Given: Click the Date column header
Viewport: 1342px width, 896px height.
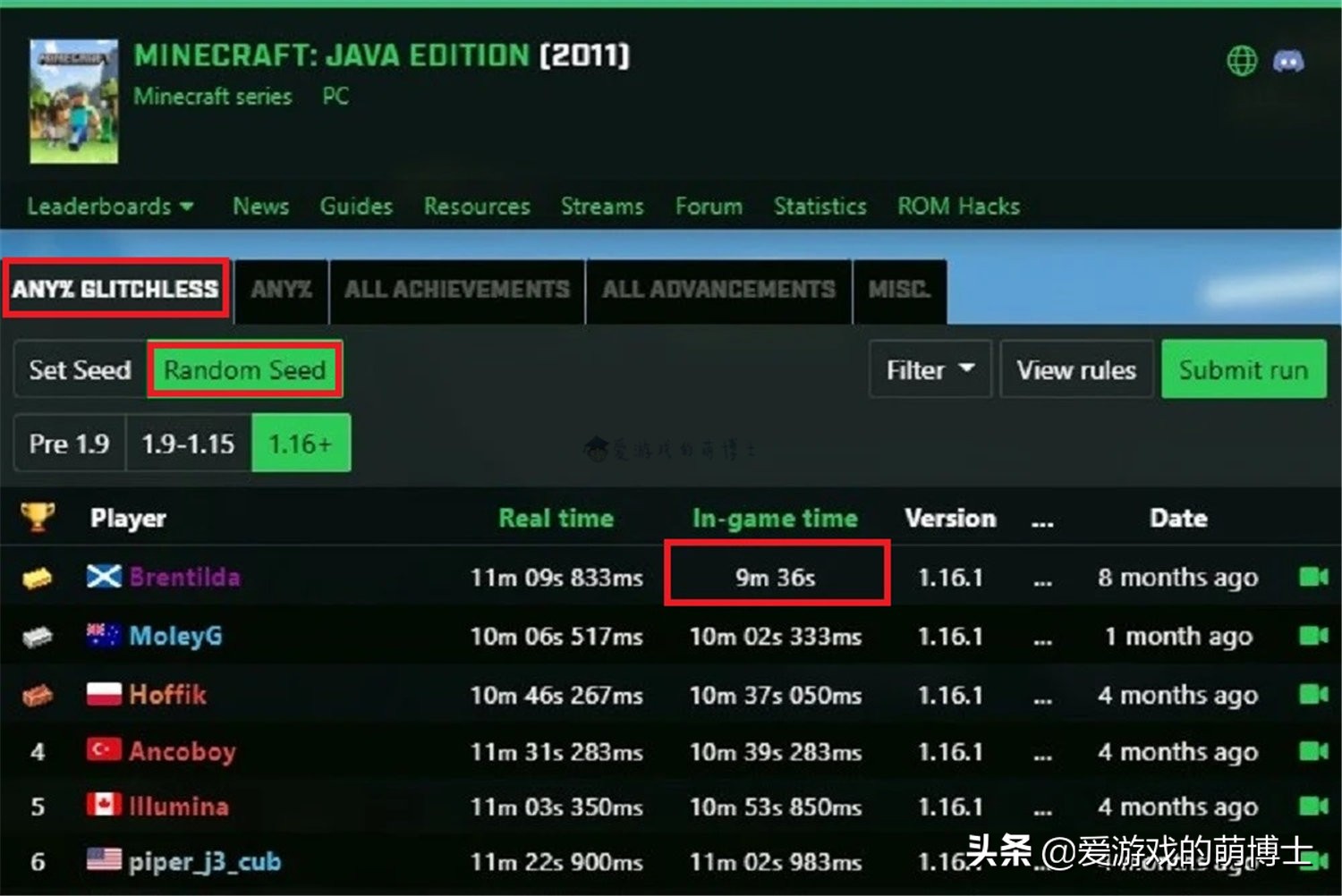Looking at the screenshot, I should [x=1178, y=518].
